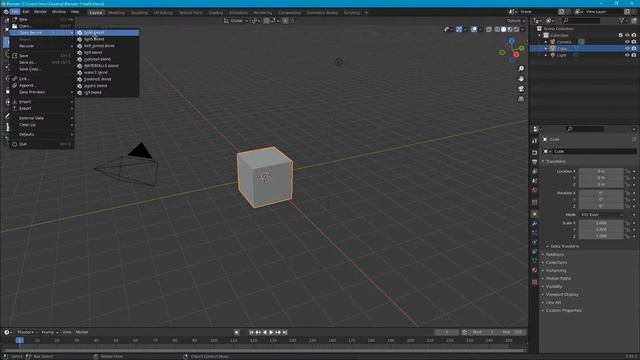This screenshot has height=360, width=640.
Task: Open the viewport Options dropdown
Action: coord(516,20)
